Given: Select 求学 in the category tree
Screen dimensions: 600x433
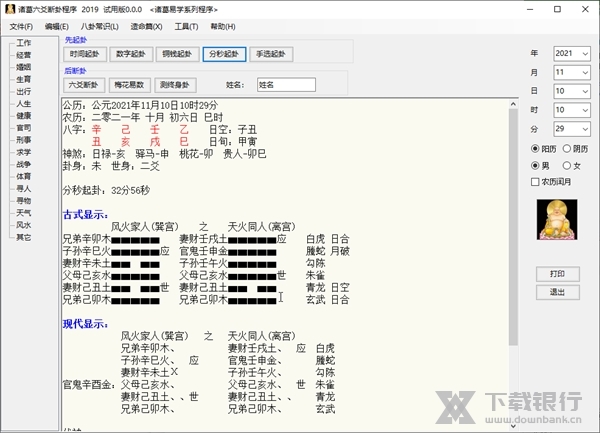Looking at the screenshot, I should 23,152.
